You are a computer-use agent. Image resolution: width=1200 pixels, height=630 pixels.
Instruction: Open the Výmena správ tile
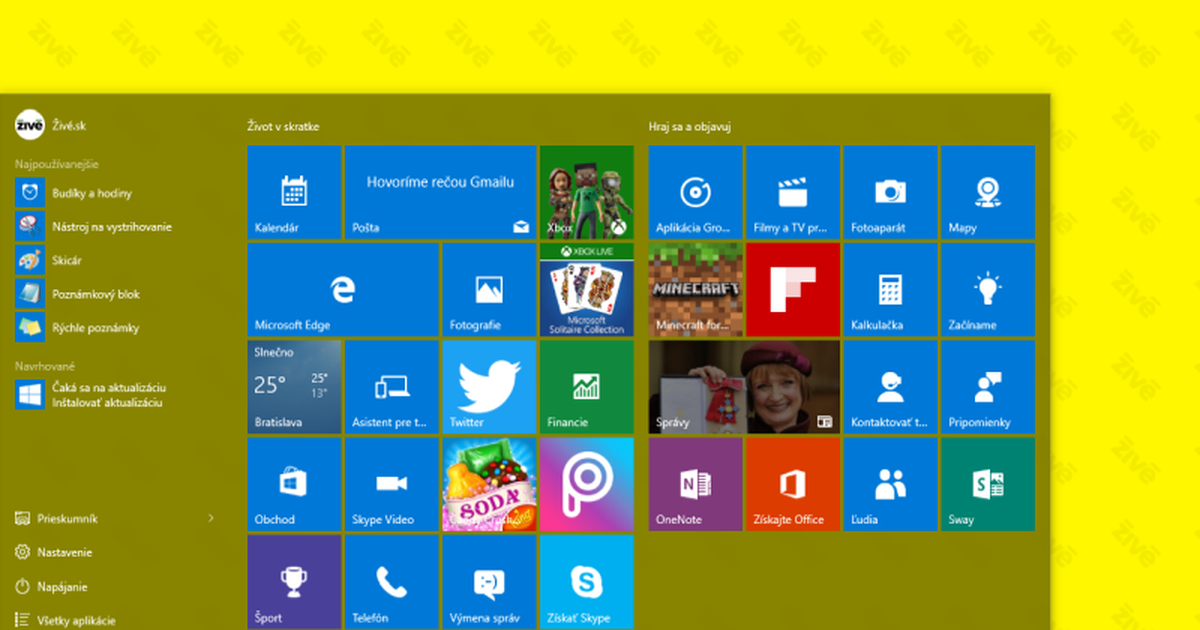tap(488, 581)
